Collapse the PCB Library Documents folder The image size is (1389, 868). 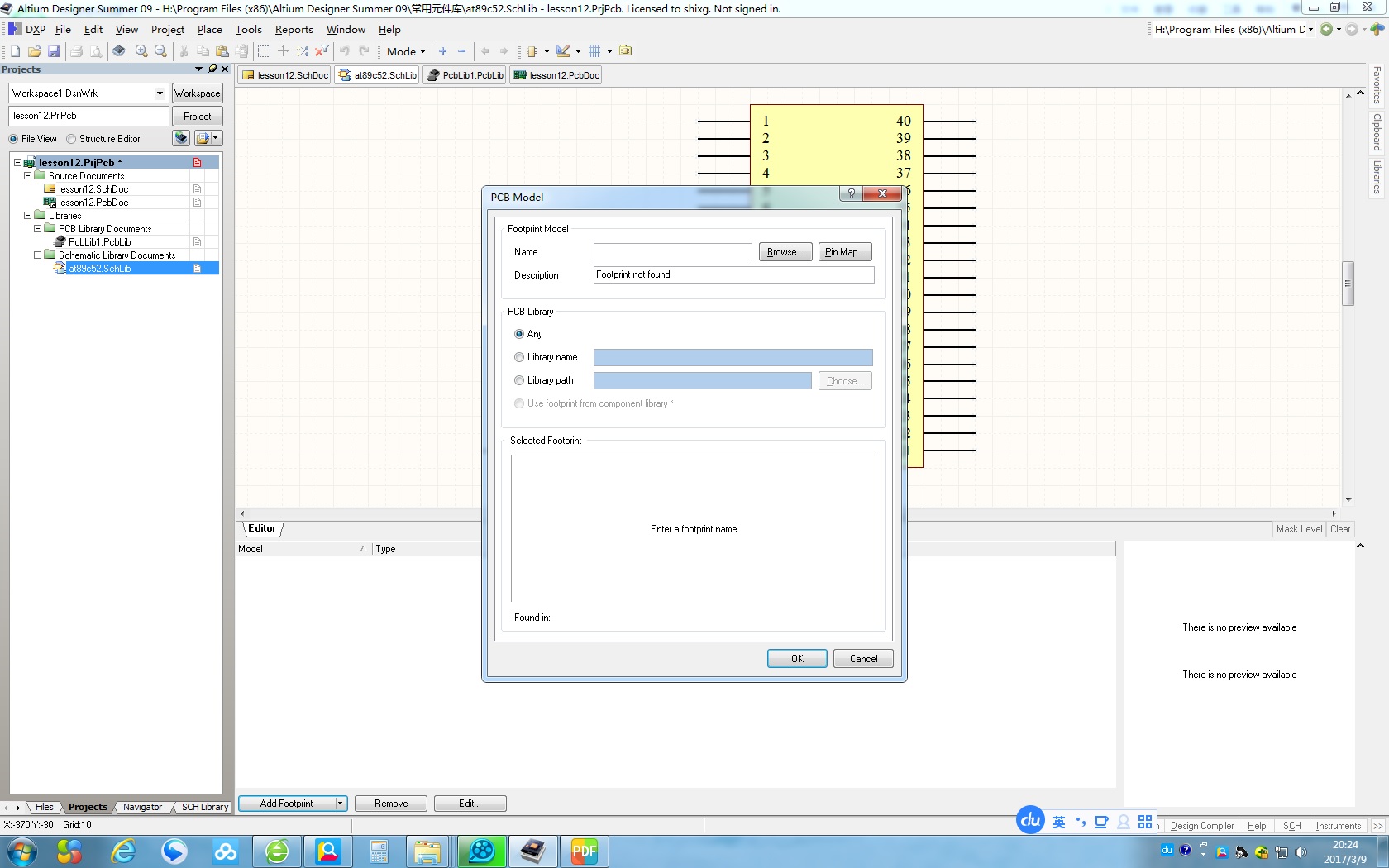pos(37,229)
